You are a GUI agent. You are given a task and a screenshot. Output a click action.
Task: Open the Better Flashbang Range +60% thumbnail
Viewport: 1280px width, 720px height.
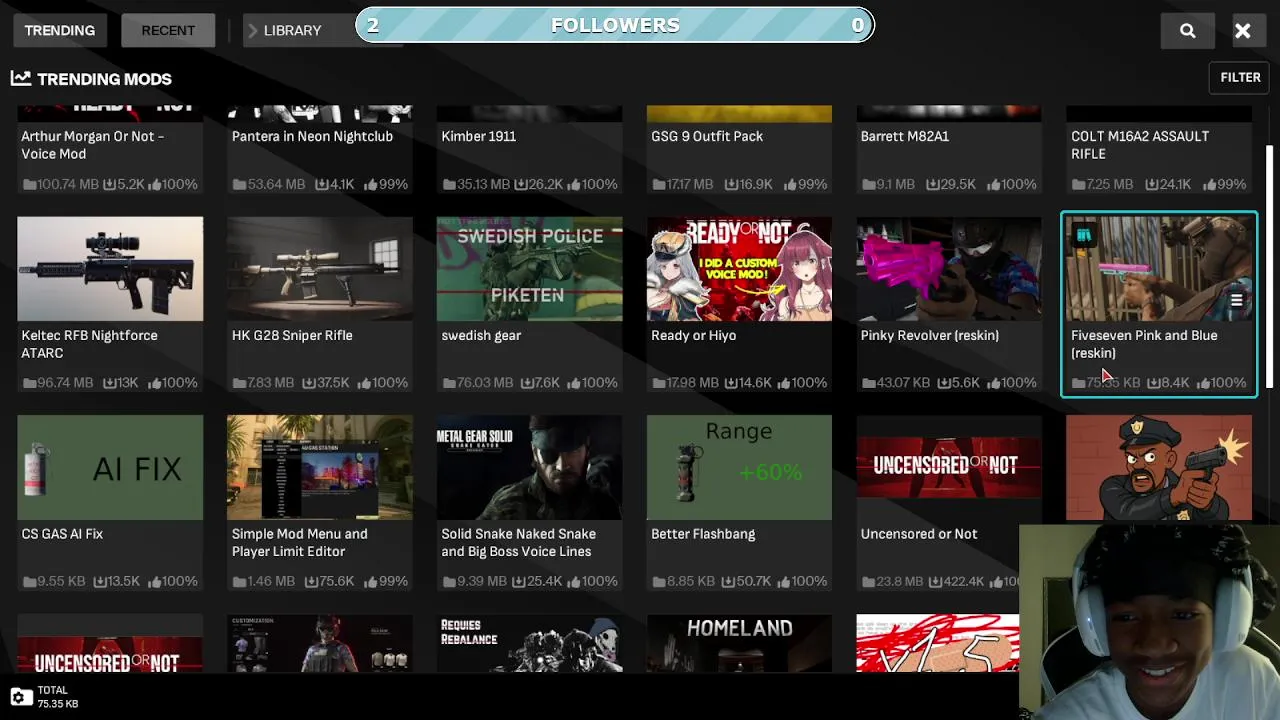739,468
